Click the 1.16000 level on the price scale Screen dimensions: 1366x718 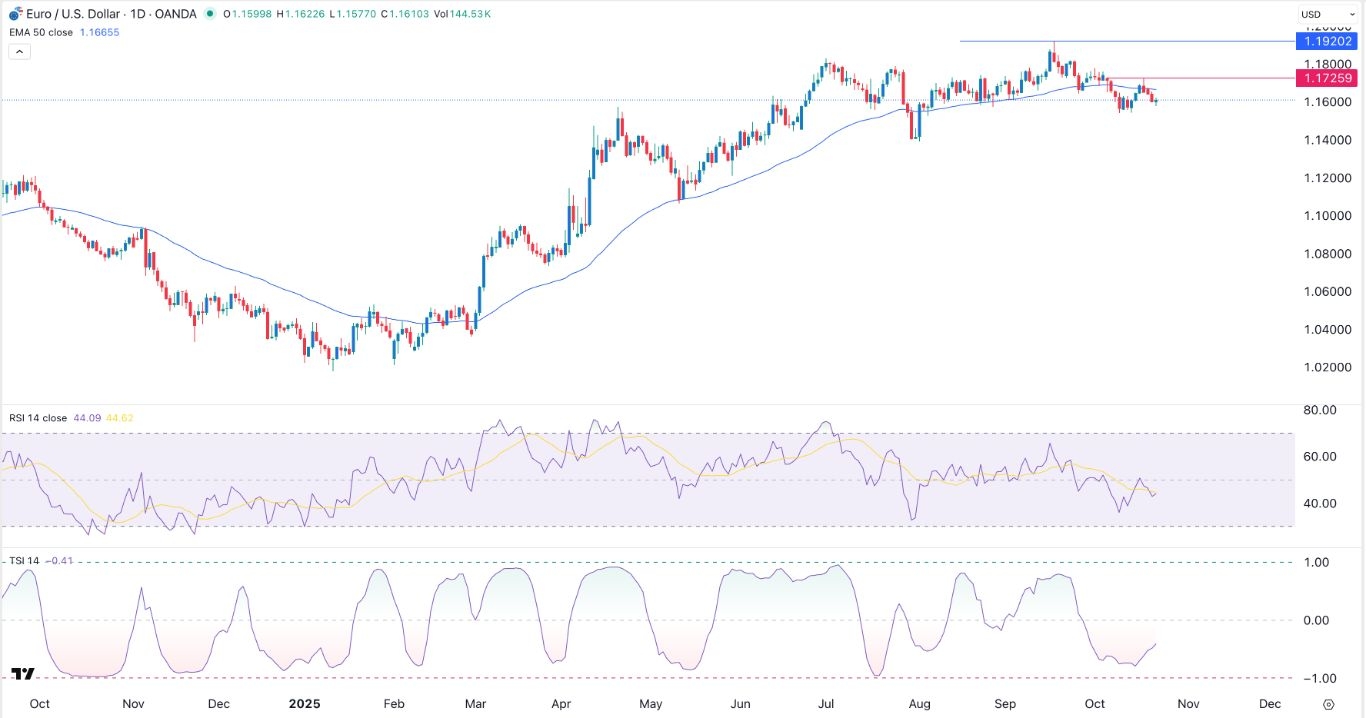pyautogui.click(x=1328, y=101)
